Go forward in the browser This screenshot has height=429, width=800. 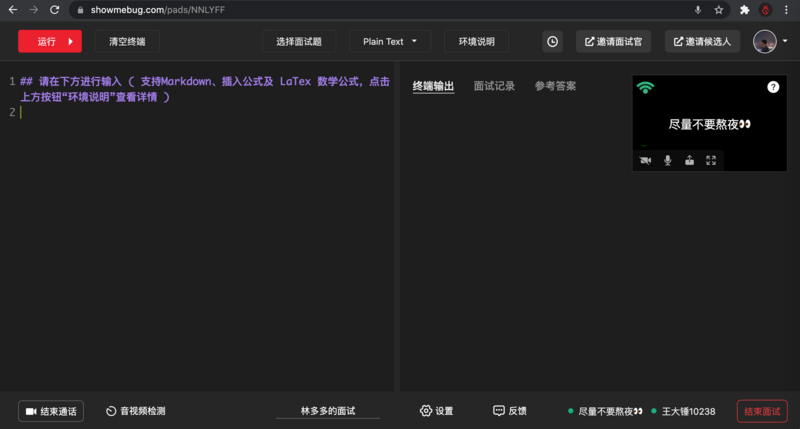(34, 10)
